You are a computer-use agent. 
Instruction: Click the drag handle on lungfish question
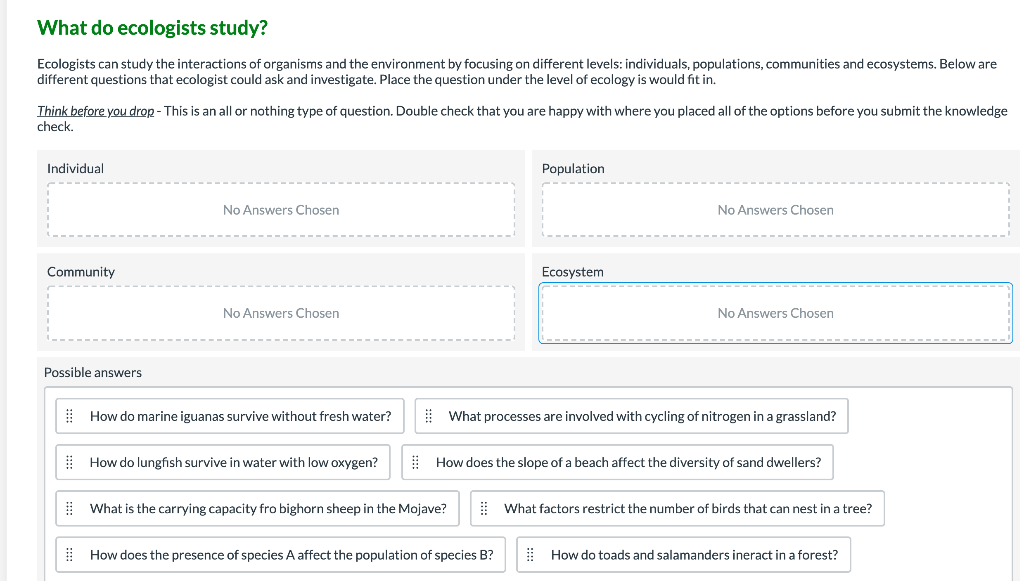click(68, 462)
